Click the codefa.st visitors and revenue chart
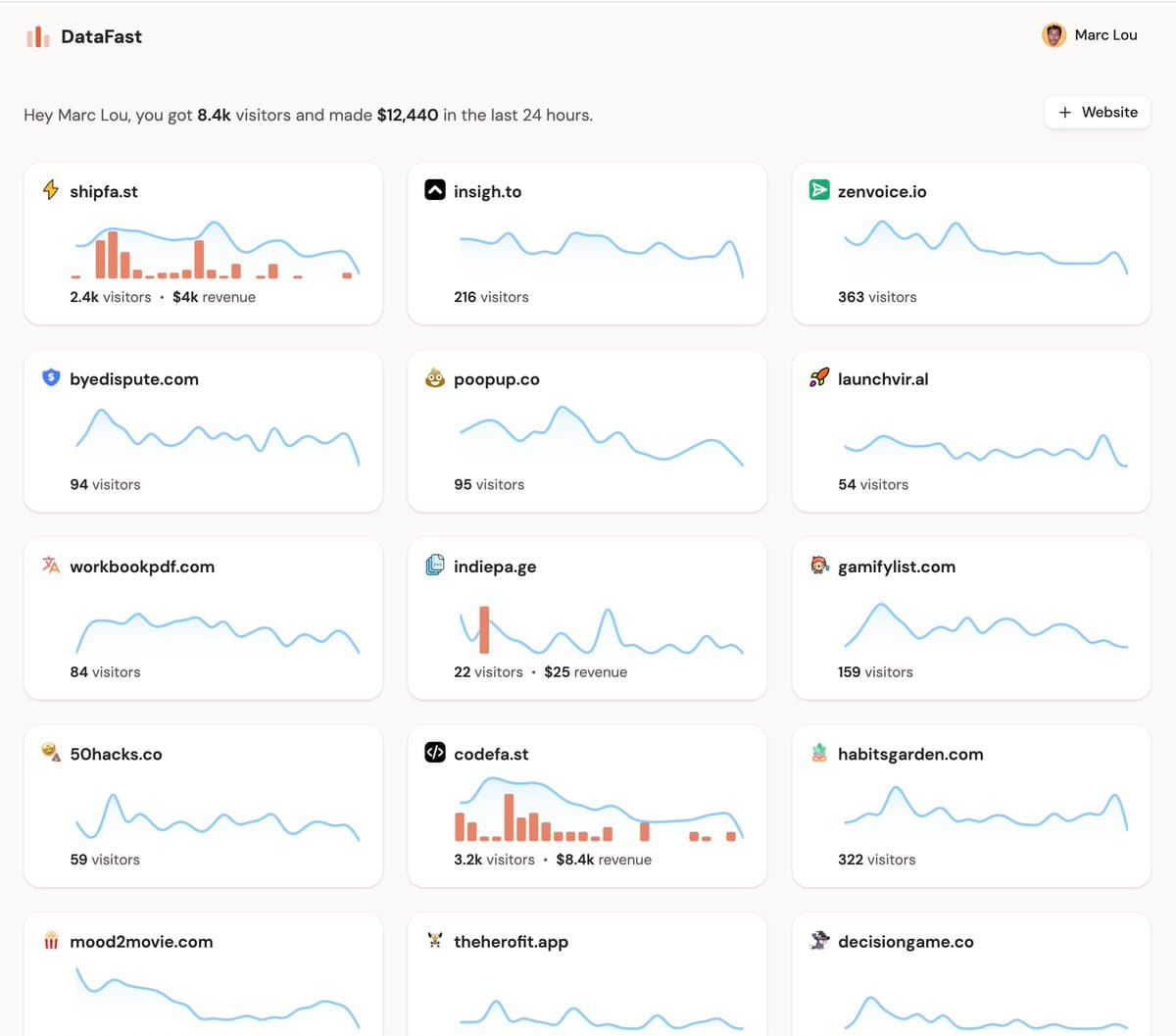This screenshot has width=1176, height=1036. [x=599, y=811]
